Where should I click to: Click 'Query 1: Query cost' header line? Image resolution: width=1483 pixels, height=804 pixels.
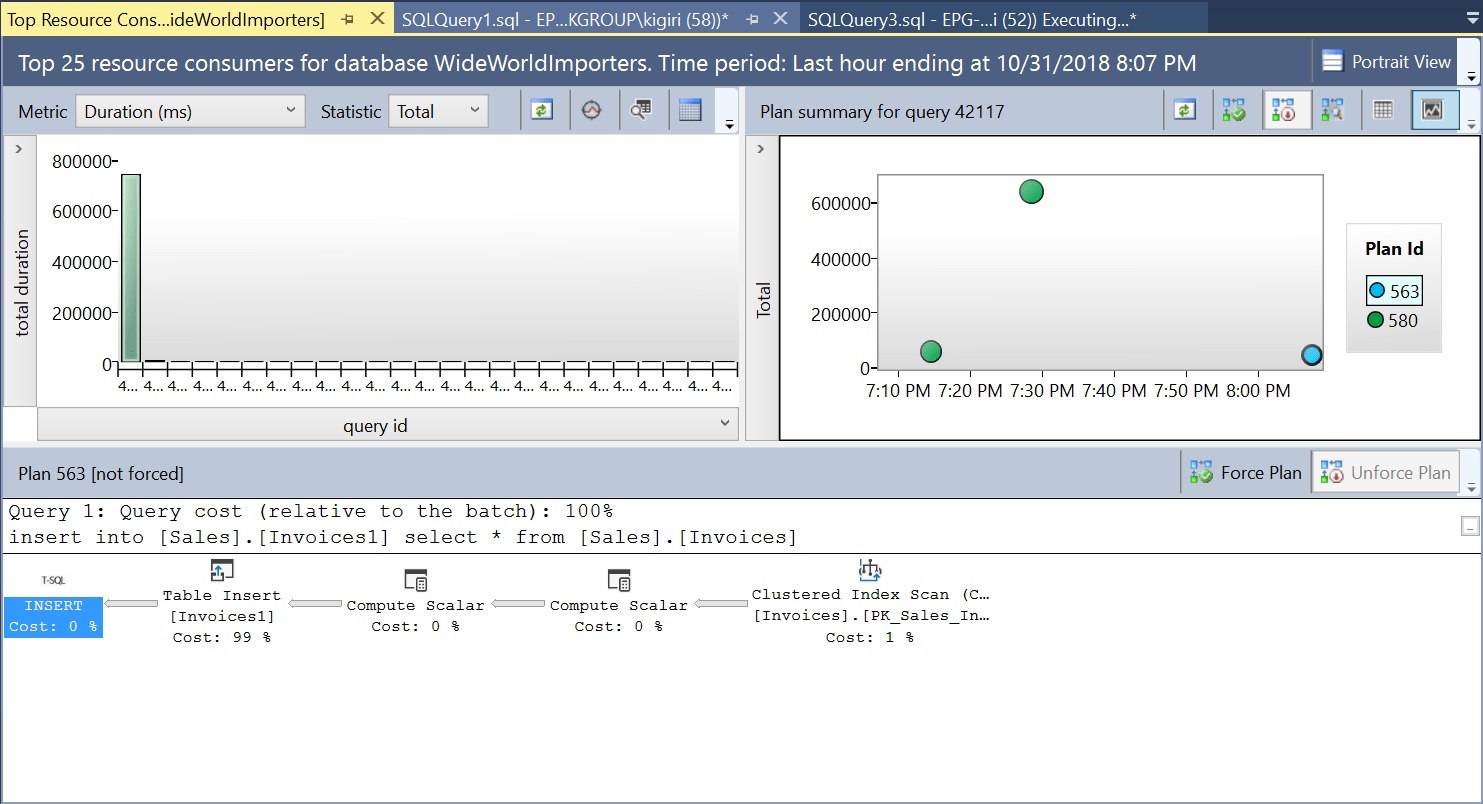point(311,512)
